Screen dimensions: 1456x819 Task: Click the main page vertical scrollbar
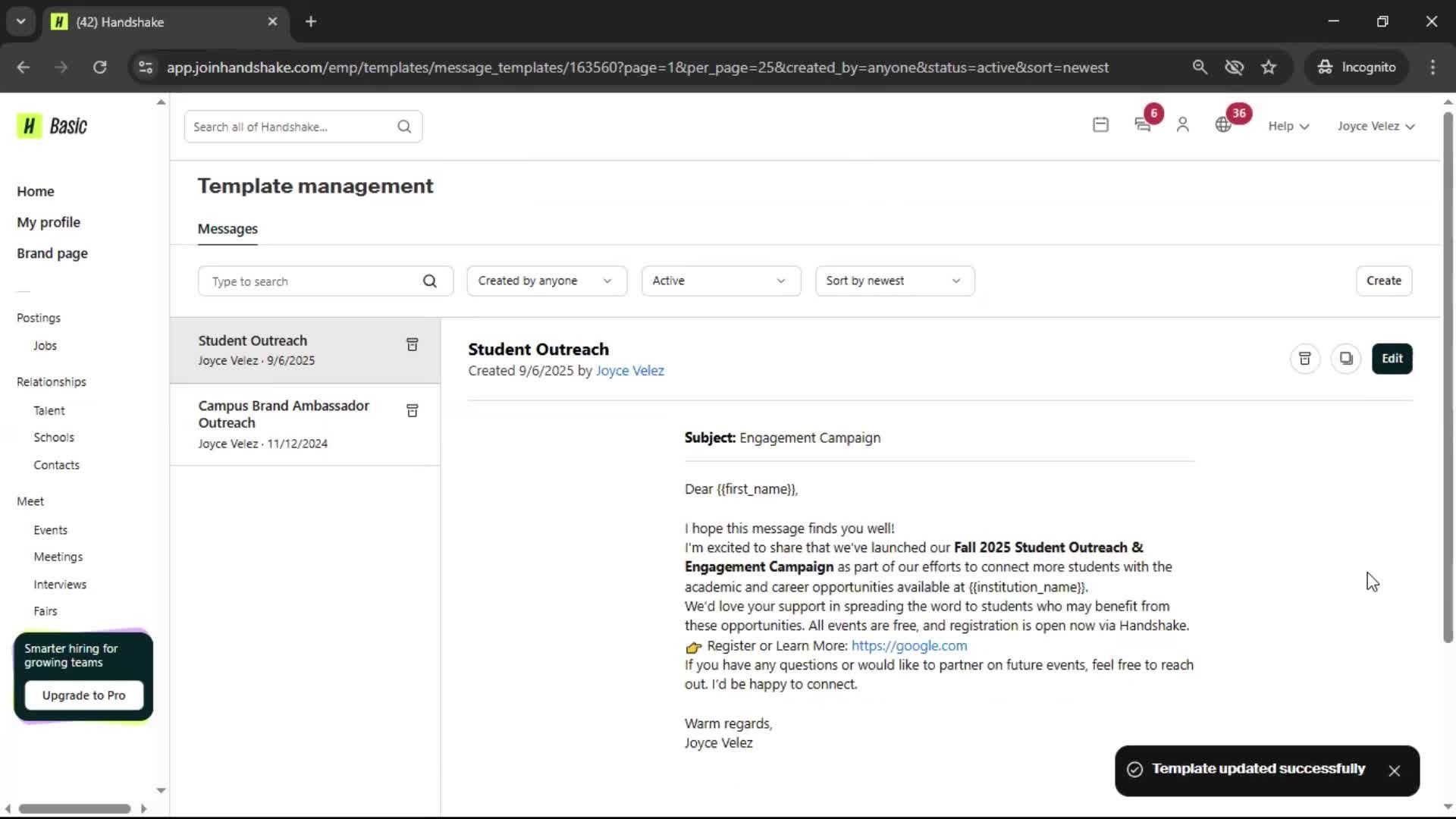(1448, 377)
